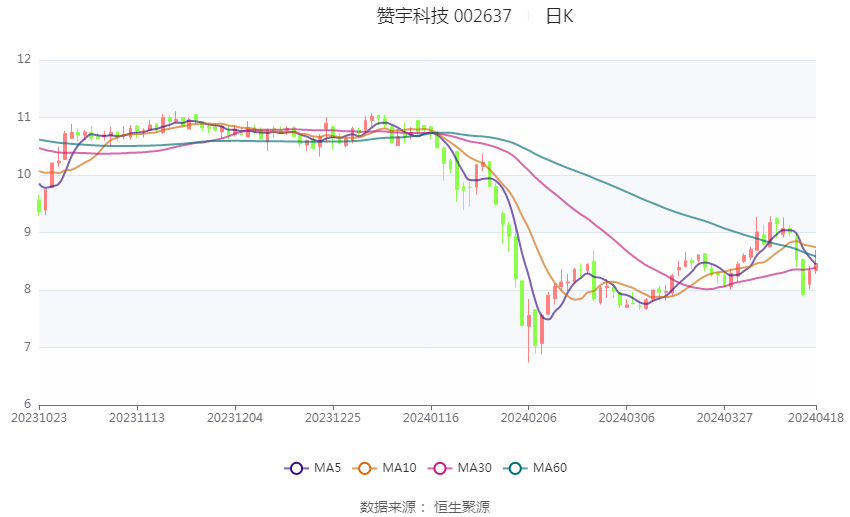Click the 赞宇科技 002637 chart title

tap(443, 16)
